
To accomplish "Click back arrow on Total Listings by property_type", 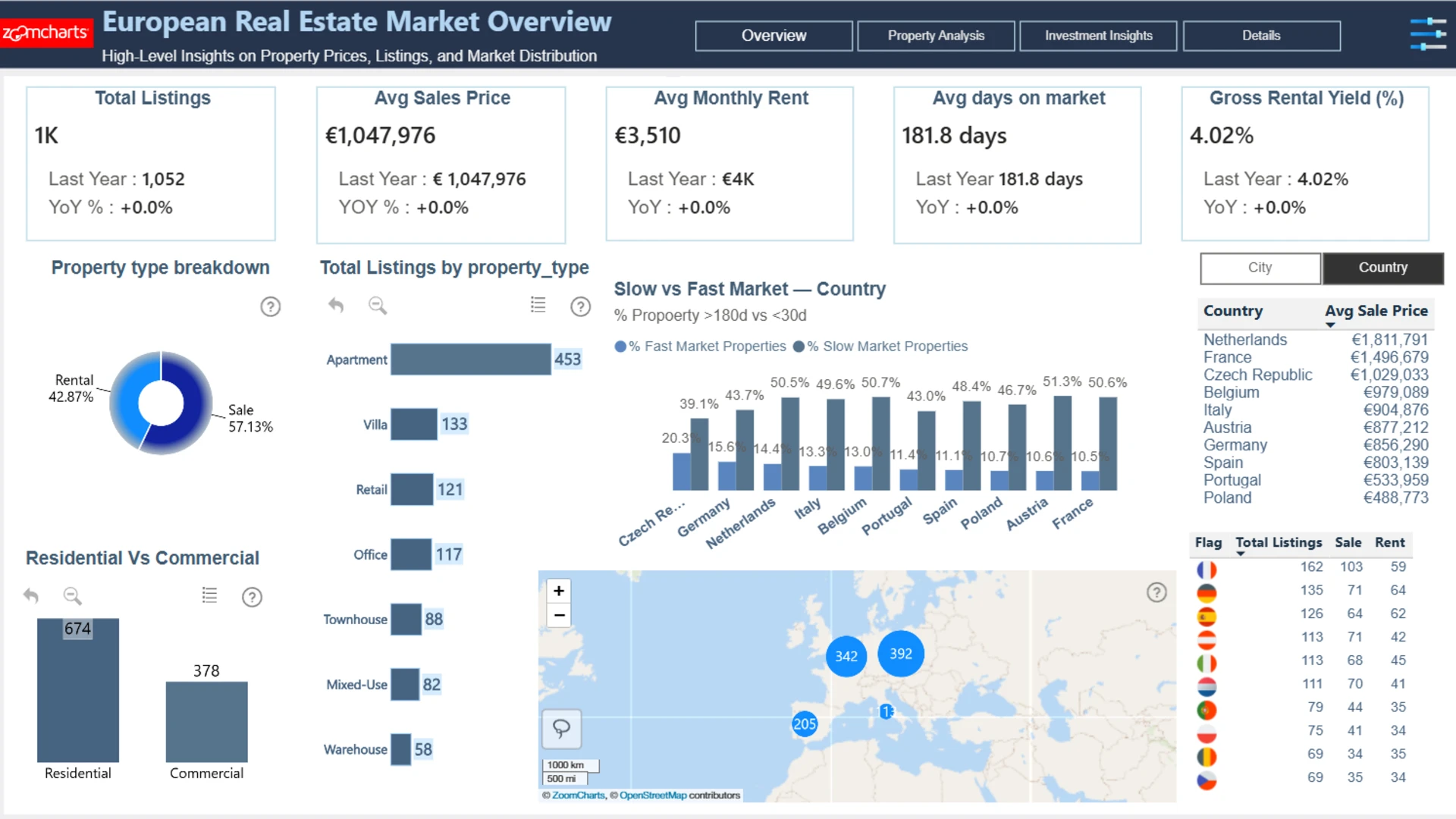I will (x=336, y=306).
